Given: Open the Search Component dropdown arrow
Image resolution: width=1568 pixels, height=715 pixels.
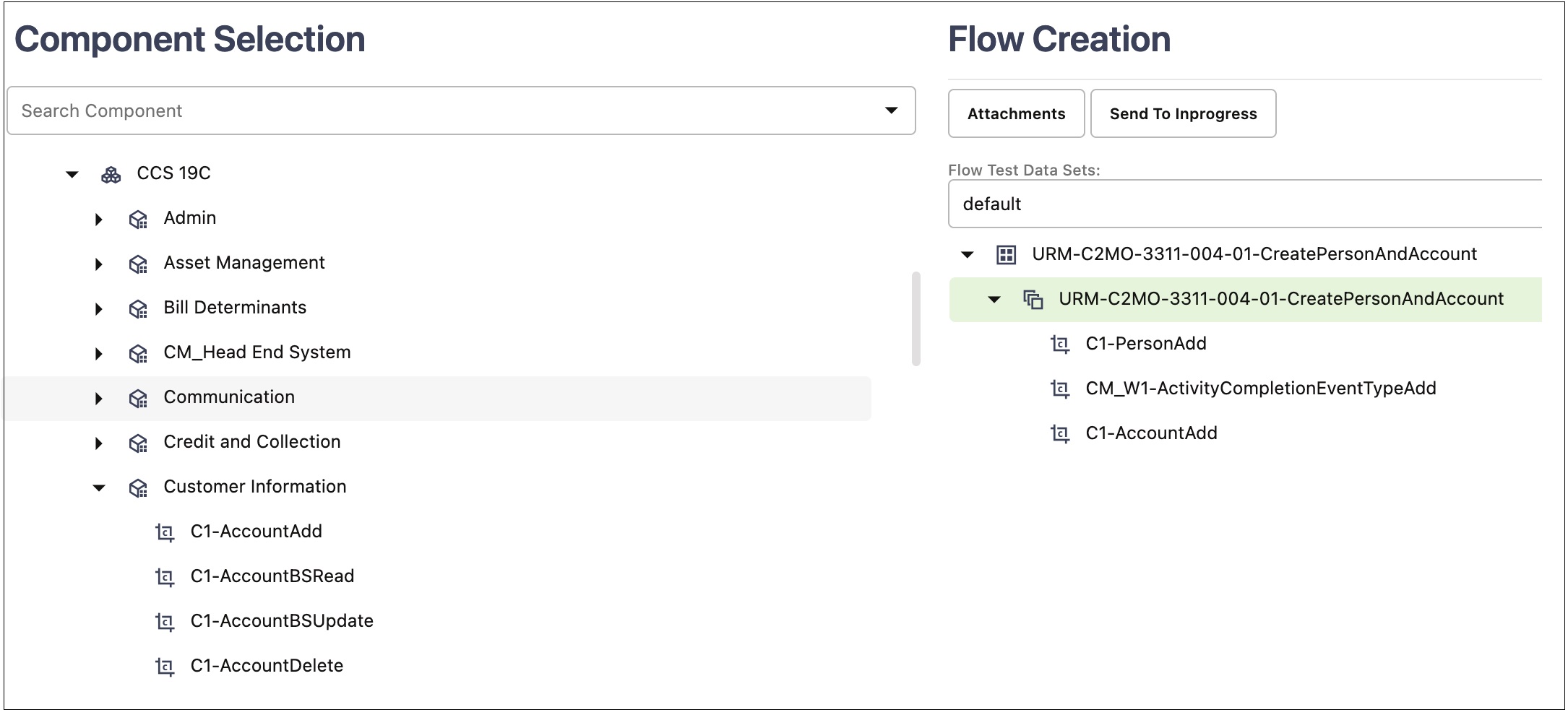Looking at the screenshot, I should click(x=892, y=110).
